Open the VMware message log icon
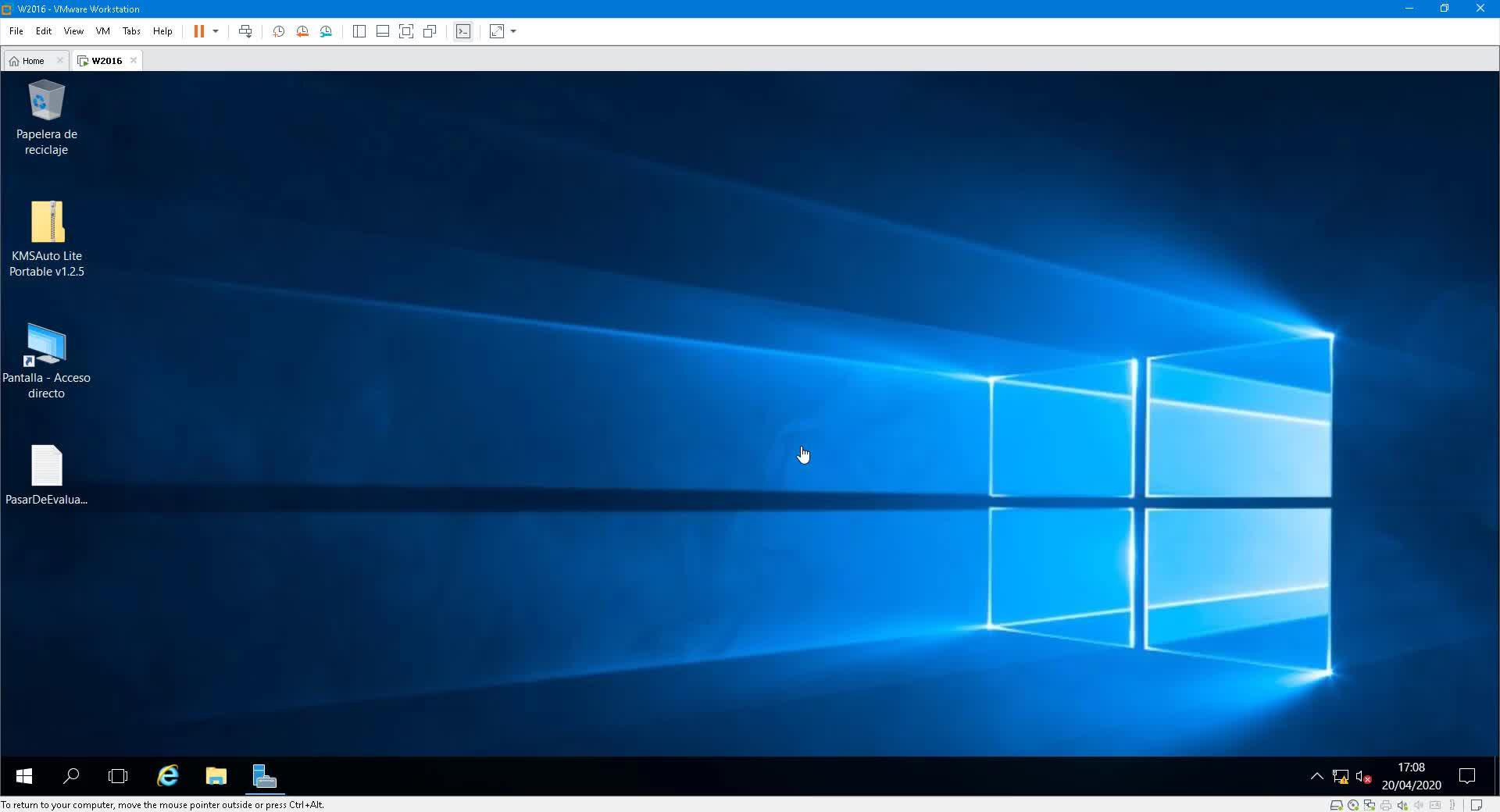 tap(1476, 805)
